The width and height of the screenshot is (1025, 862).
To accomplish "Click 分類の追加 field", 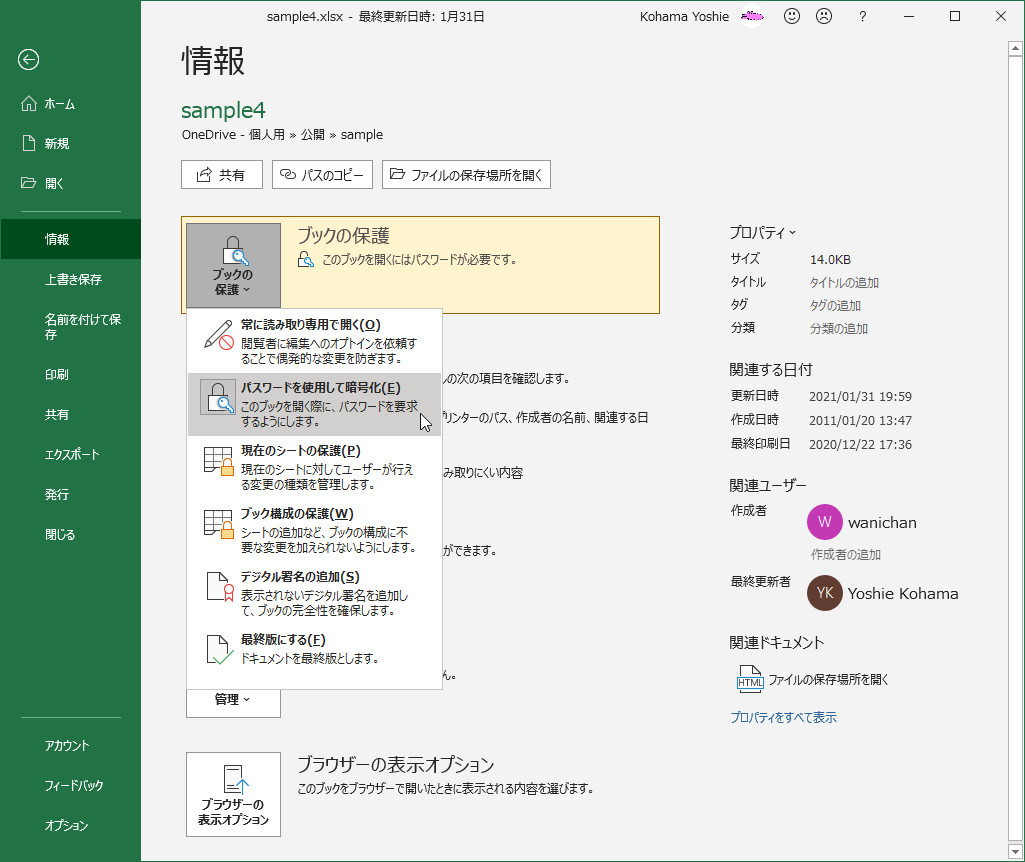I will coord(839,328).
